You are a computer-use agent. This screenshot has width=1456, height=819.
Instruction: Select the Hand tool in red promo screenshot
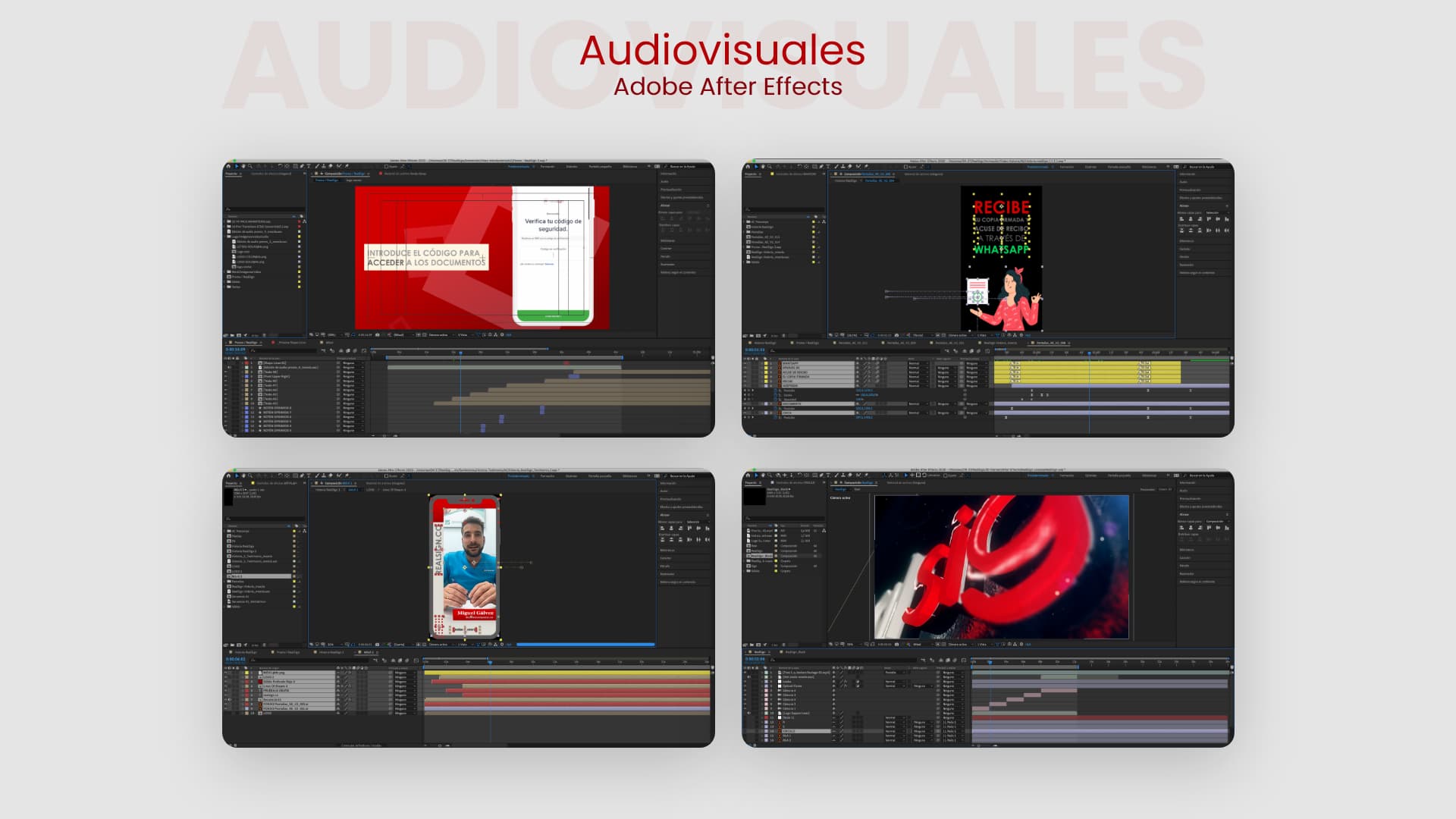tap(243, 166)
